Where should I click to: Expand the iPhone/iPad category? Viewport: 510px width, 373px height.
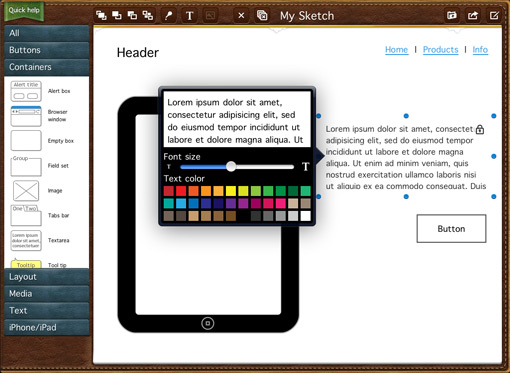tap(47, 328)
